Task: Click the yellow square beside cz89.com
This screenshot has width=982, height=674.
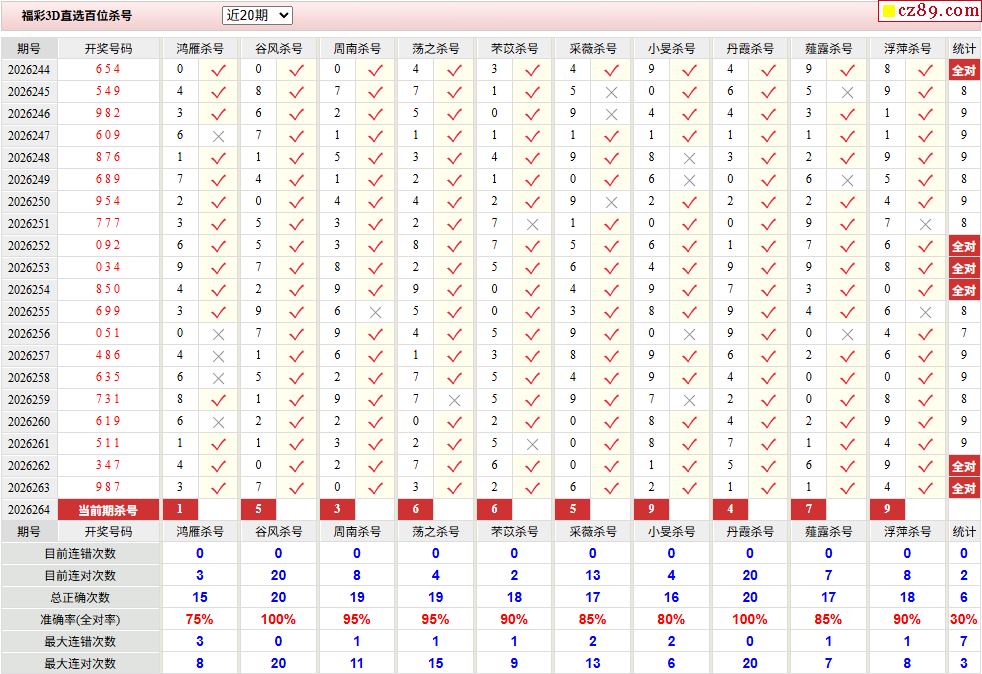Action: tap(889, 11)
